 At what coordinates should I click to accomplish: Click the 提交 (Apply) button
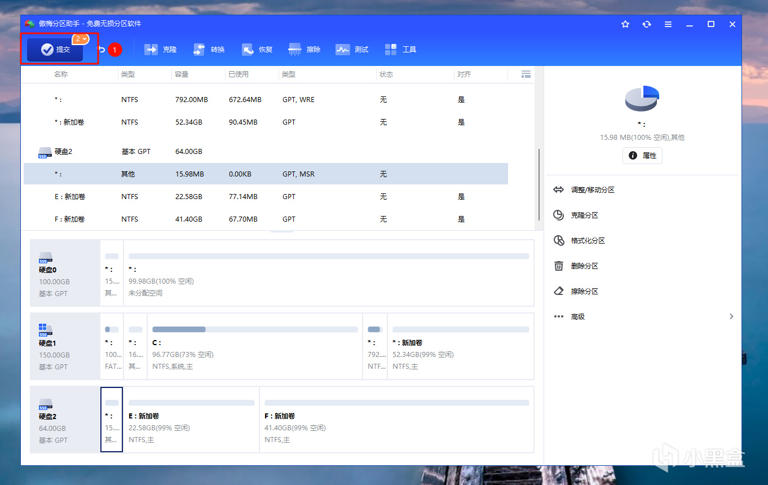click(x=55, y=49)
